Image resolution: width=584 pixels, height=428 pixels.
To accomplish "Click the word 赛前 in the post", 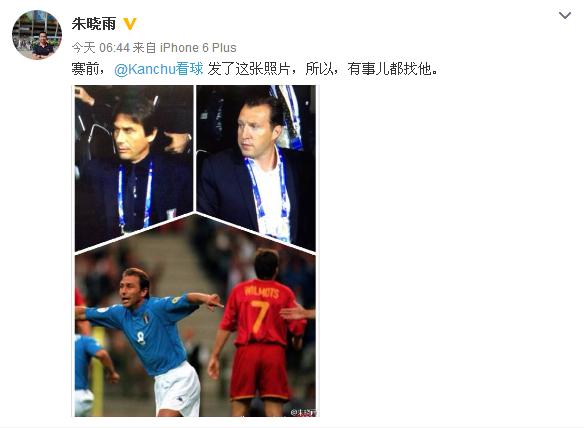I will click(x=85, y=69).
